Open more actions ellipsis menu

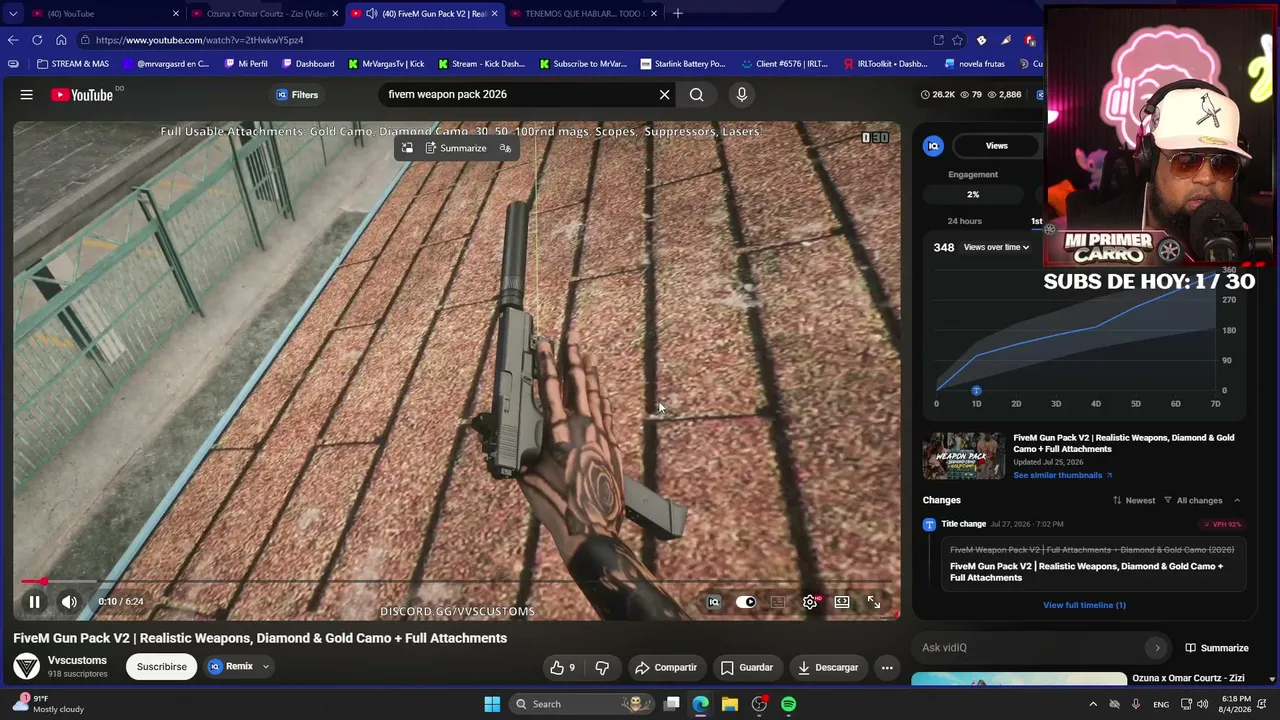(x=887, y=667)
